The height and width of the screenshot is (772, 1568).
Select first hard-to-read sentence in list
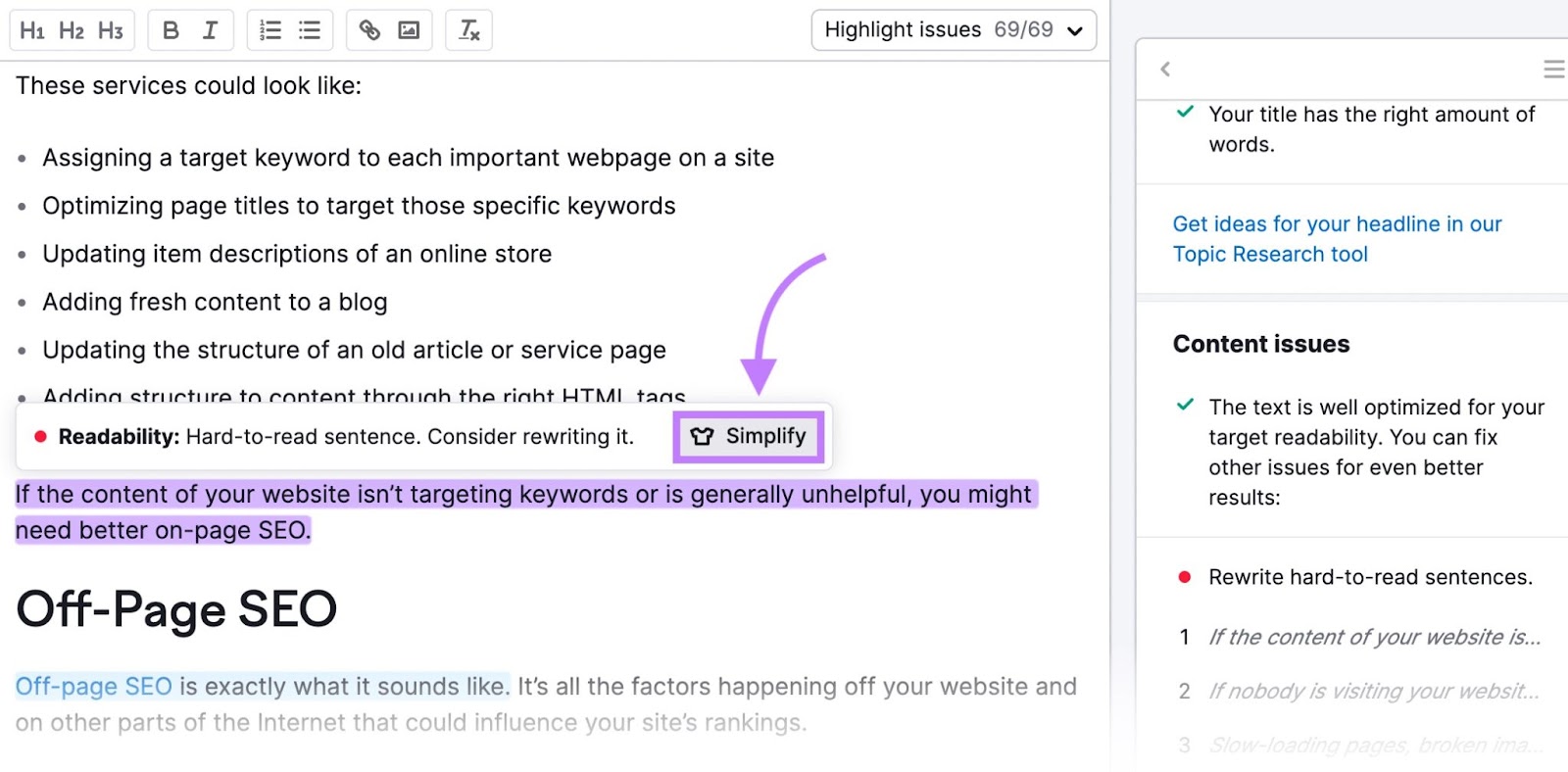(x=1373, y=638)
